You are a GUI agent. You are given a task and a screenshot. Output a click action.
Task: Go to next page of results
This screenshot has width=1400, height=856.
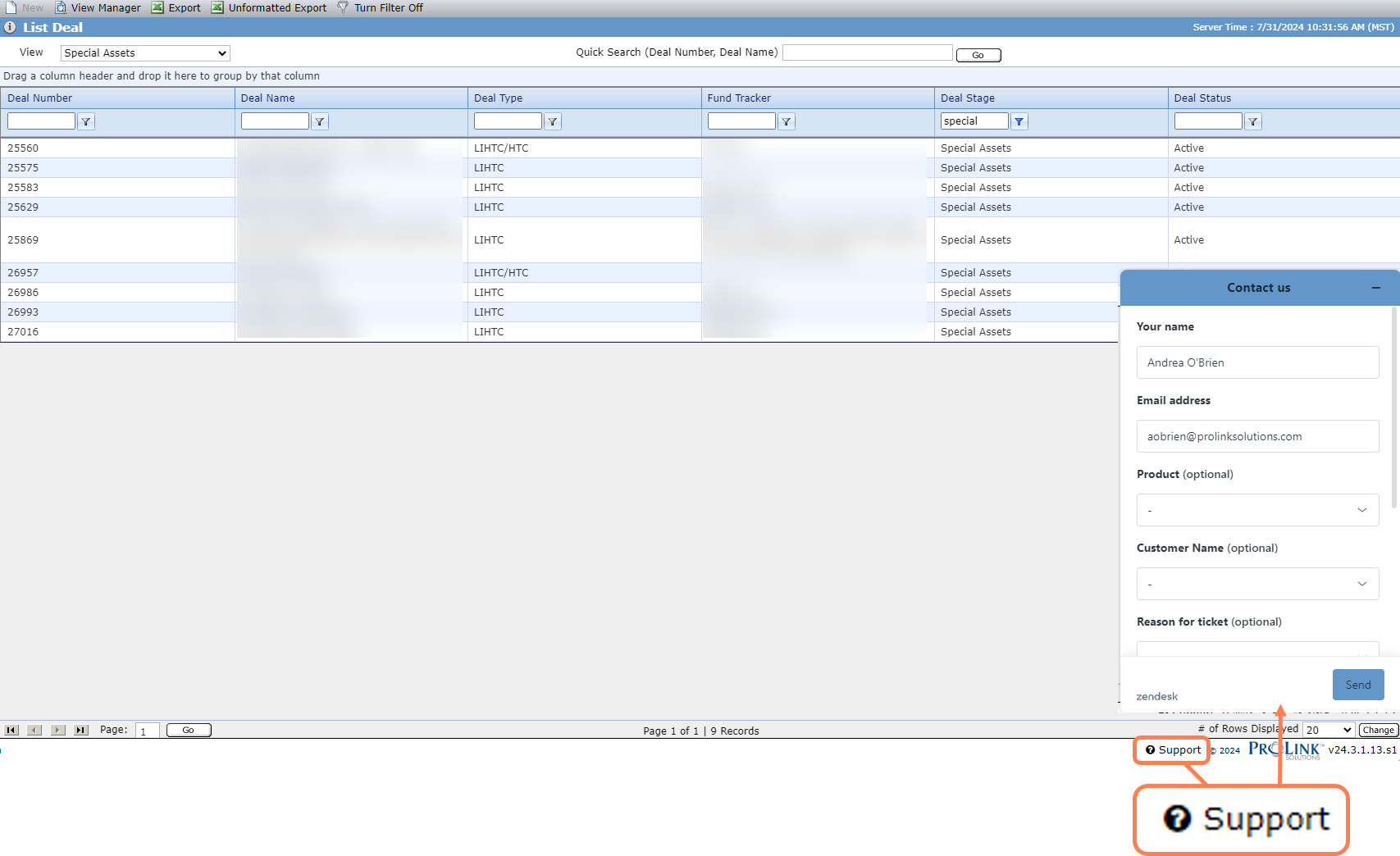[x=58, y=730]
